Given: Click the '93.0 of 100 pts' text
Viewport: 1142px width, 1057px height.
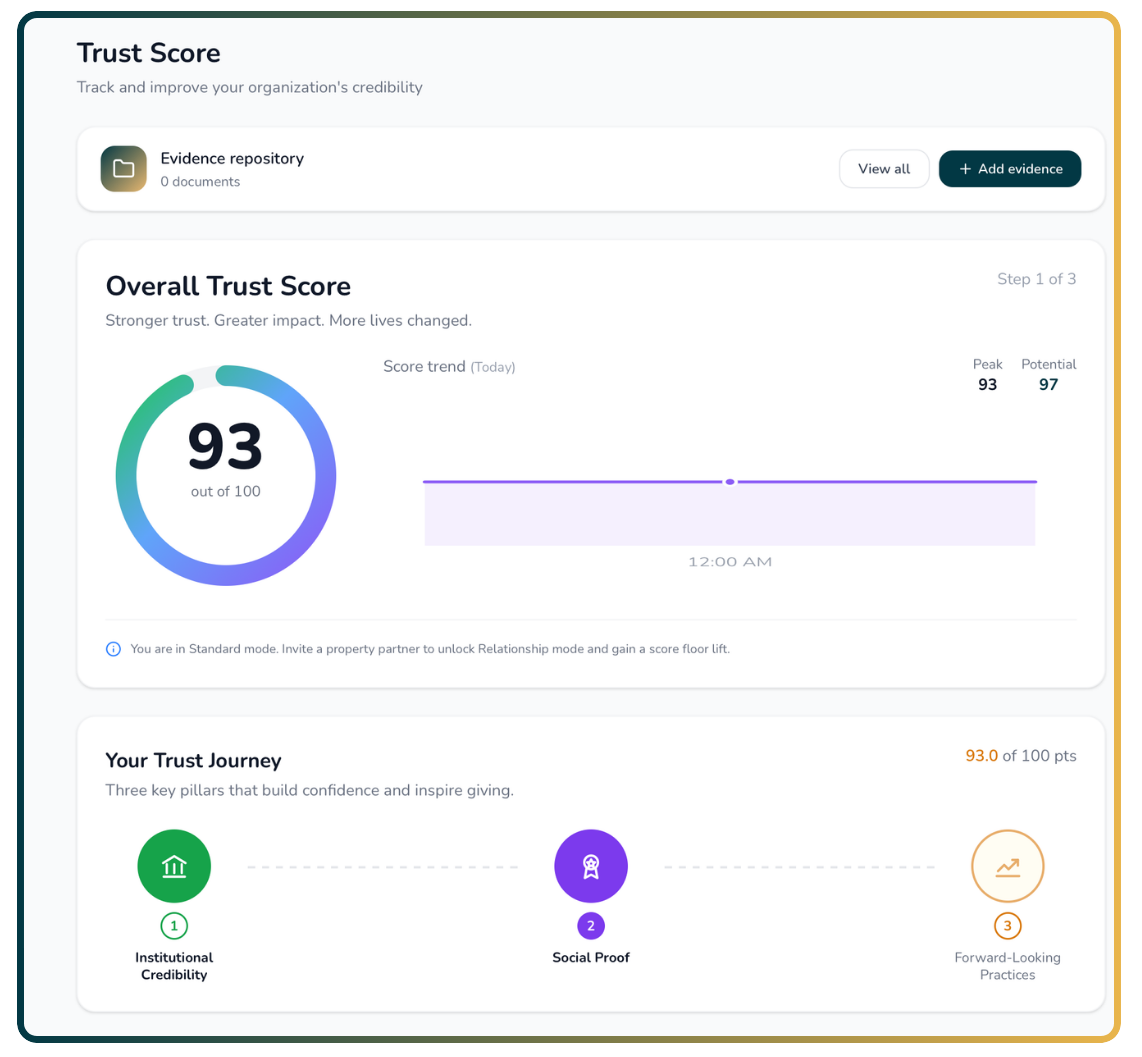Looking at the screenshot, I should pos(1020,756).
